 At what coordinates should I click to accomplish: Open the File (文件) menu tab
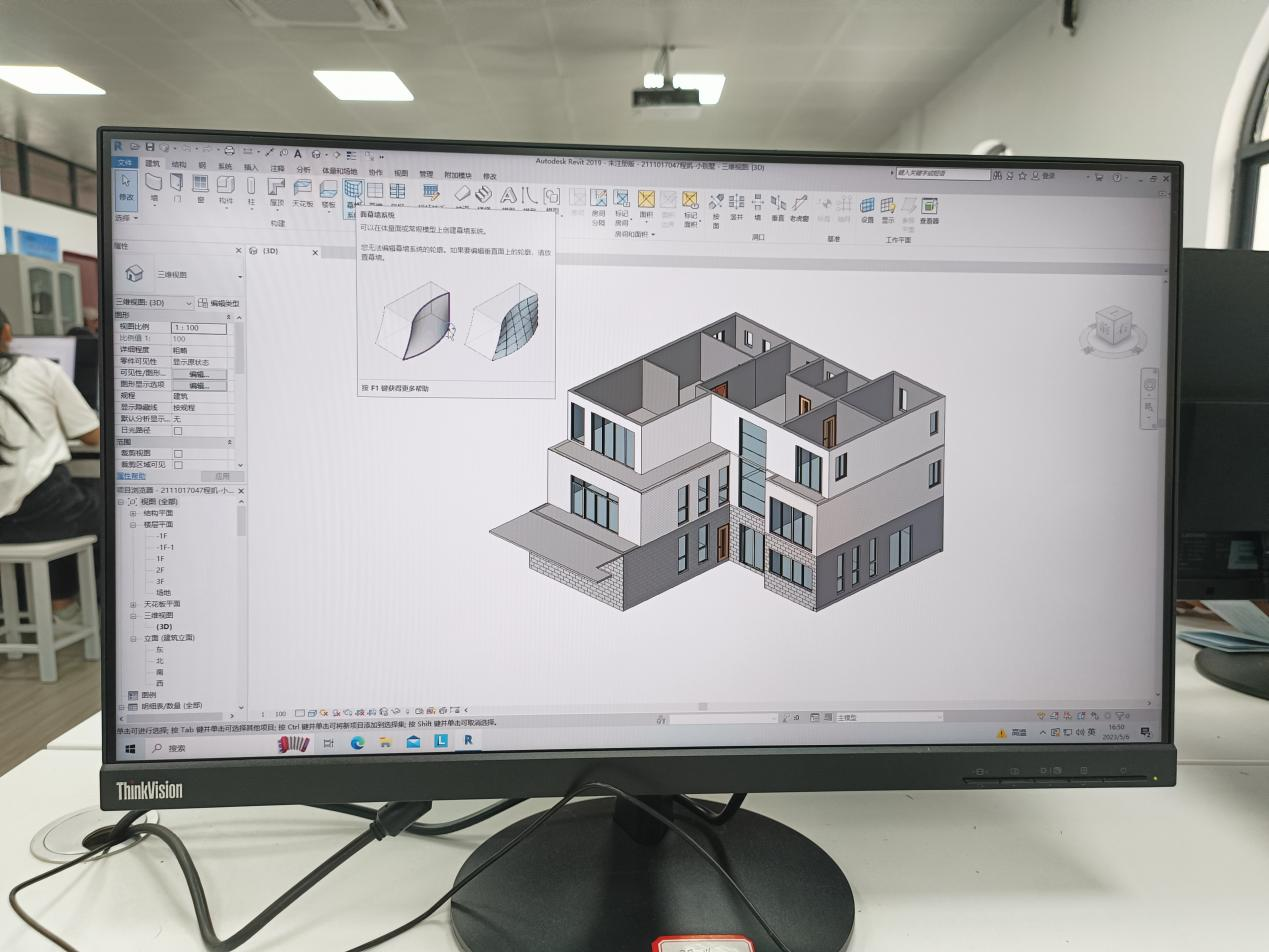coord(125,163)
